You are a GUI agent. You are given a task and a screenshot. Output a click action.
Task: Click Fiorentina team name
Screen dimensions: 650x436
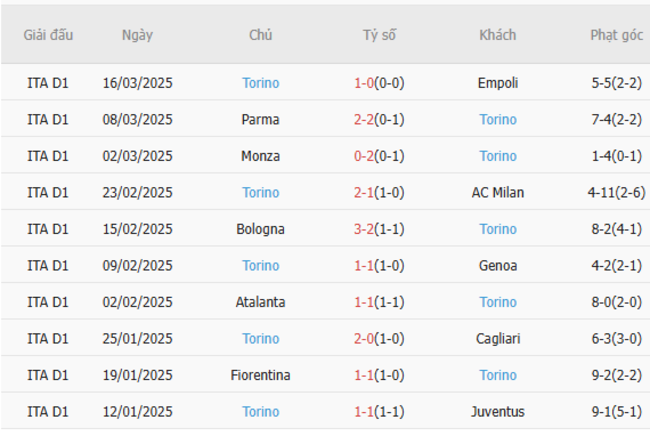(x=260, y=375)
